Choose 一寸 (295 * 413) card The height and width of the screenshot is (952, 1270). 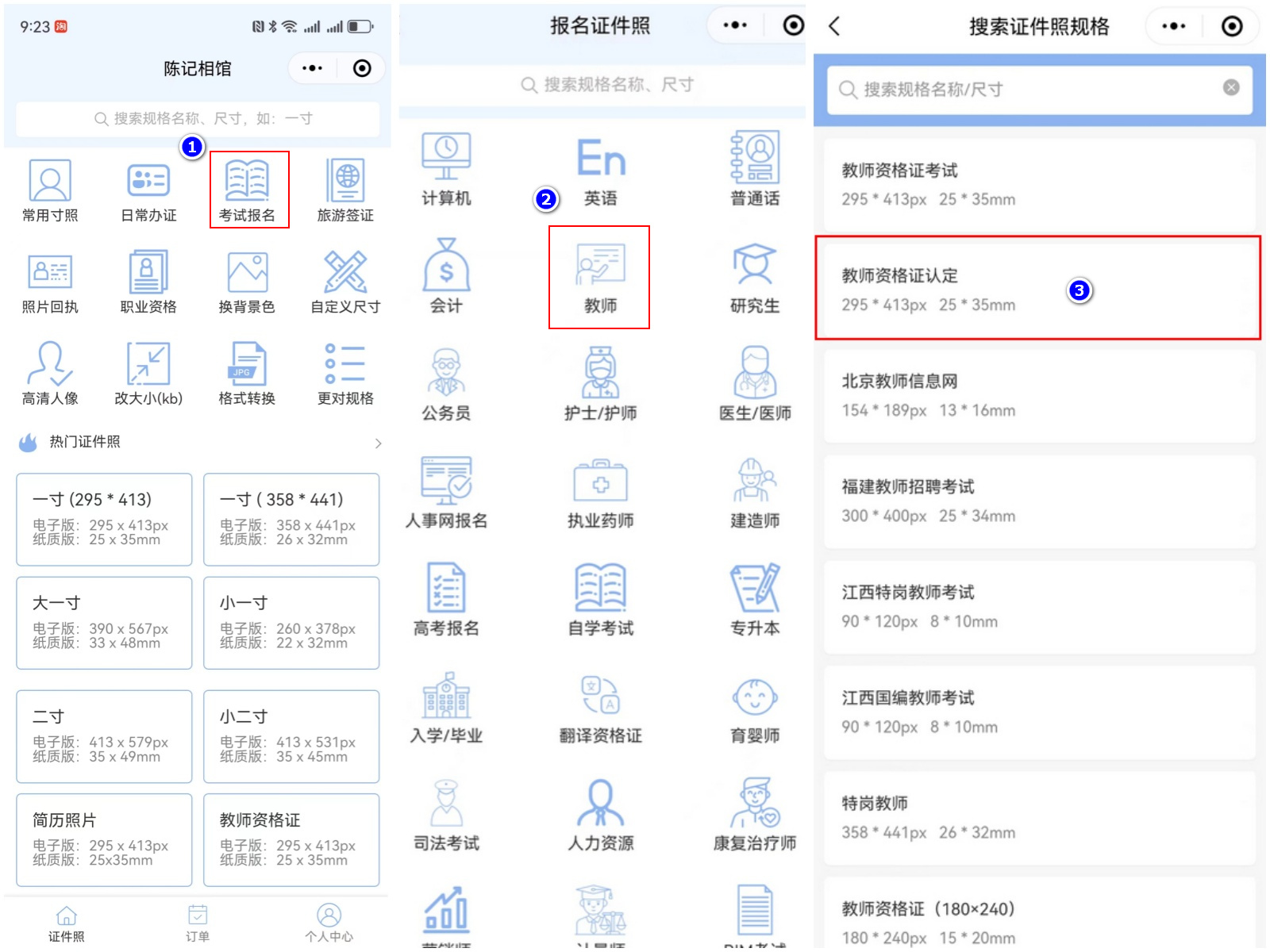coord(104,520)
